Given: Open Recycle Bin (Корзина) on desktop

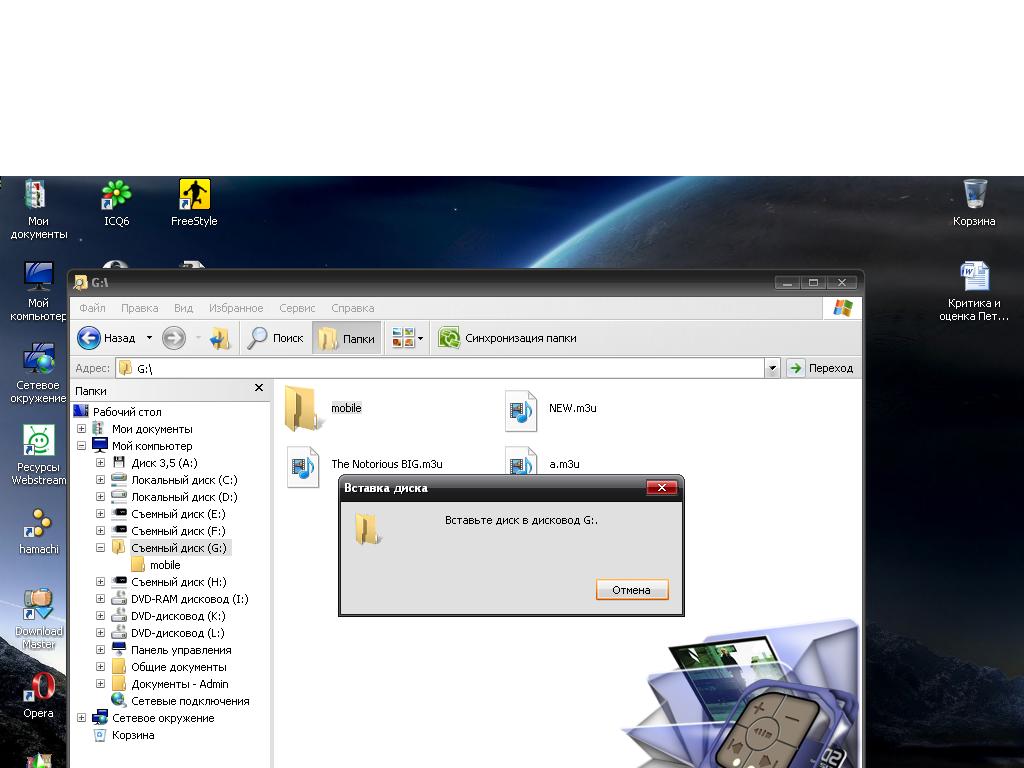Looking at the screenshot, I should [974, 195].
